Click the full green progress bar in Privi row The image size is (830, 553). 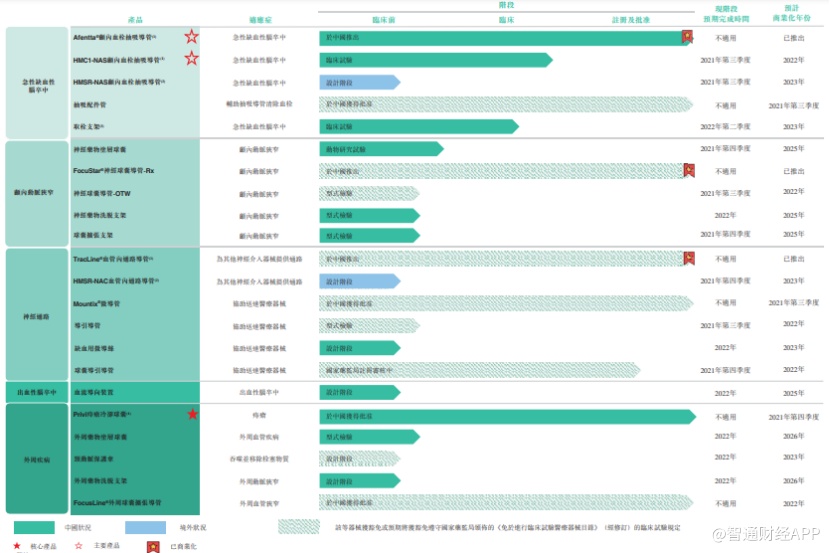pos(508,416)
